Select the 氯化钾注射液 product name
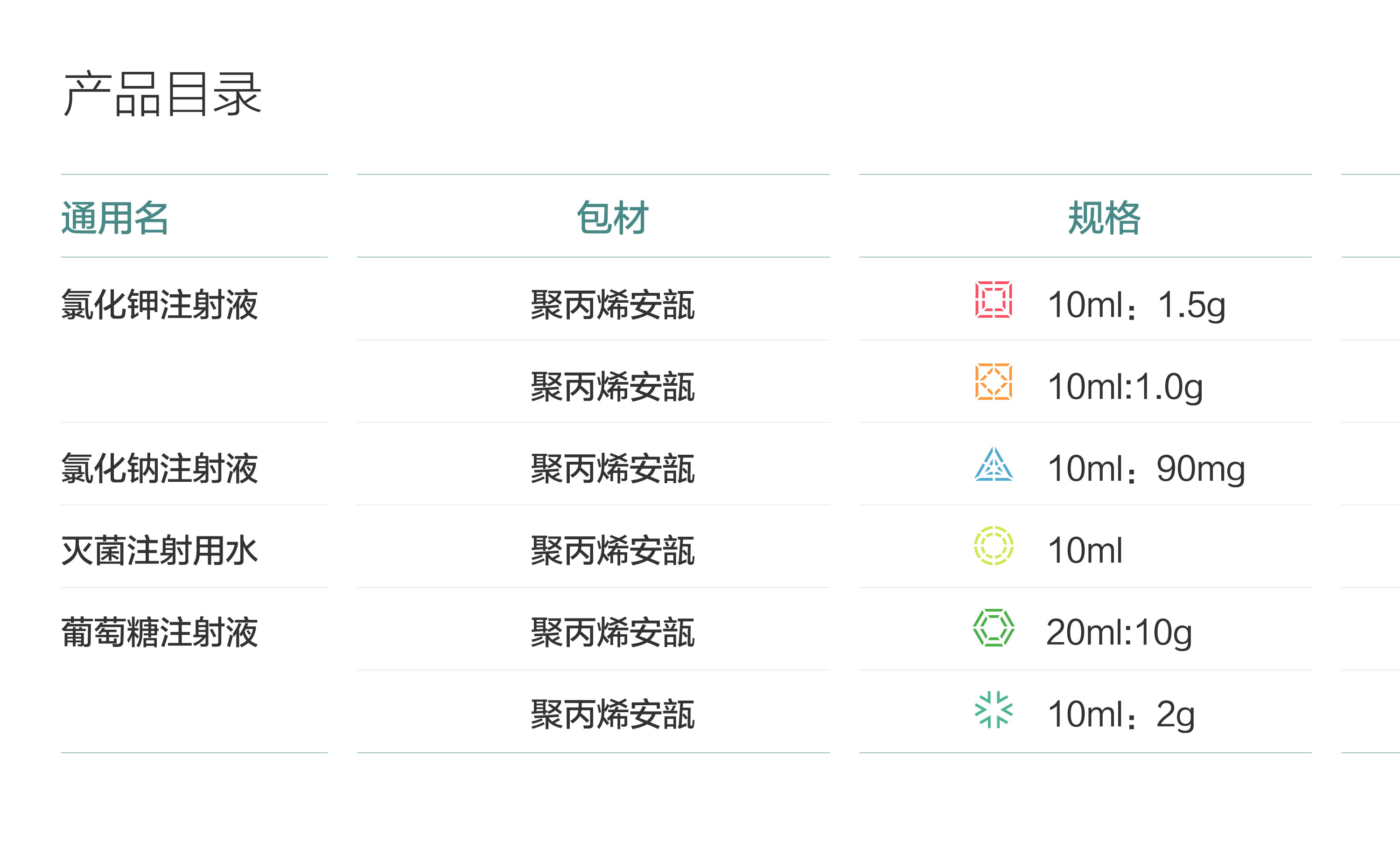Screen dimensions: 1400x868 (160, 304)
